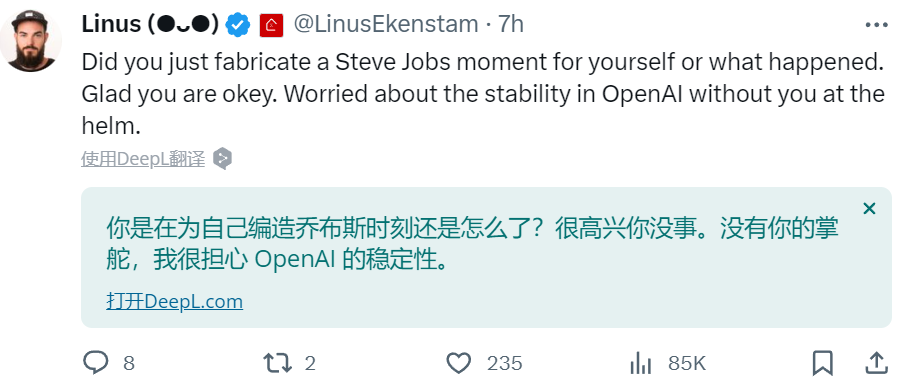Open the three-dot more options menu
The image size is (916, 383).
[x=876, y=25]
